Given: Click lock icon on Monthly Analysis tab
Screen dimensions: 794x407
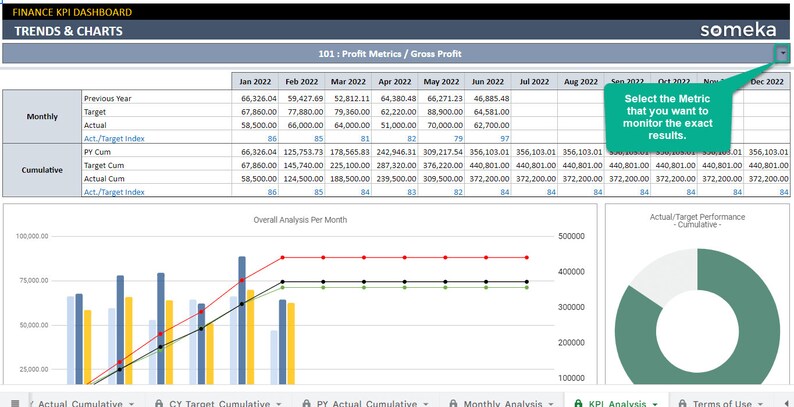Looking at the screenshot, I should (453, 403).
